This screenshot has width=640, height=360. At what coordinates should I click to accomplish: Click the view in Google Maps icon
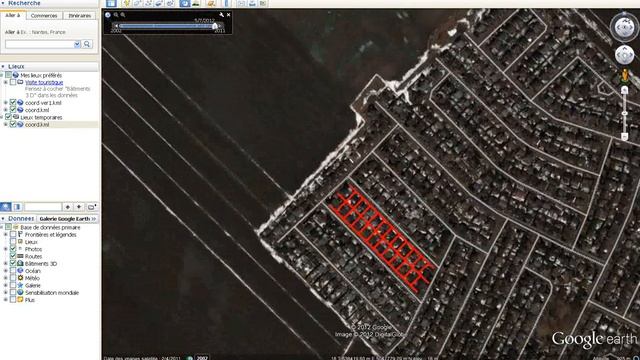263,3
